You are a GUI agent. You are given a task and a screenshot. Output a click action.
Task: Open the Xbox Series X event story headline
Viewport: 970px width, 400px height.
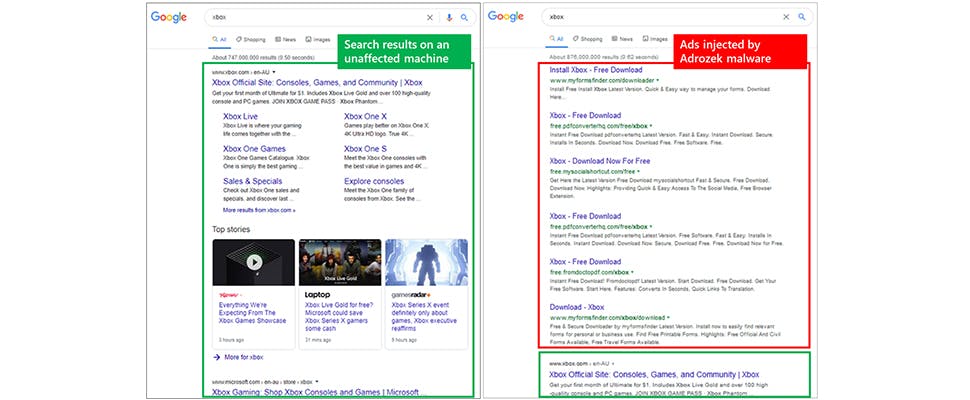(423, 317)
